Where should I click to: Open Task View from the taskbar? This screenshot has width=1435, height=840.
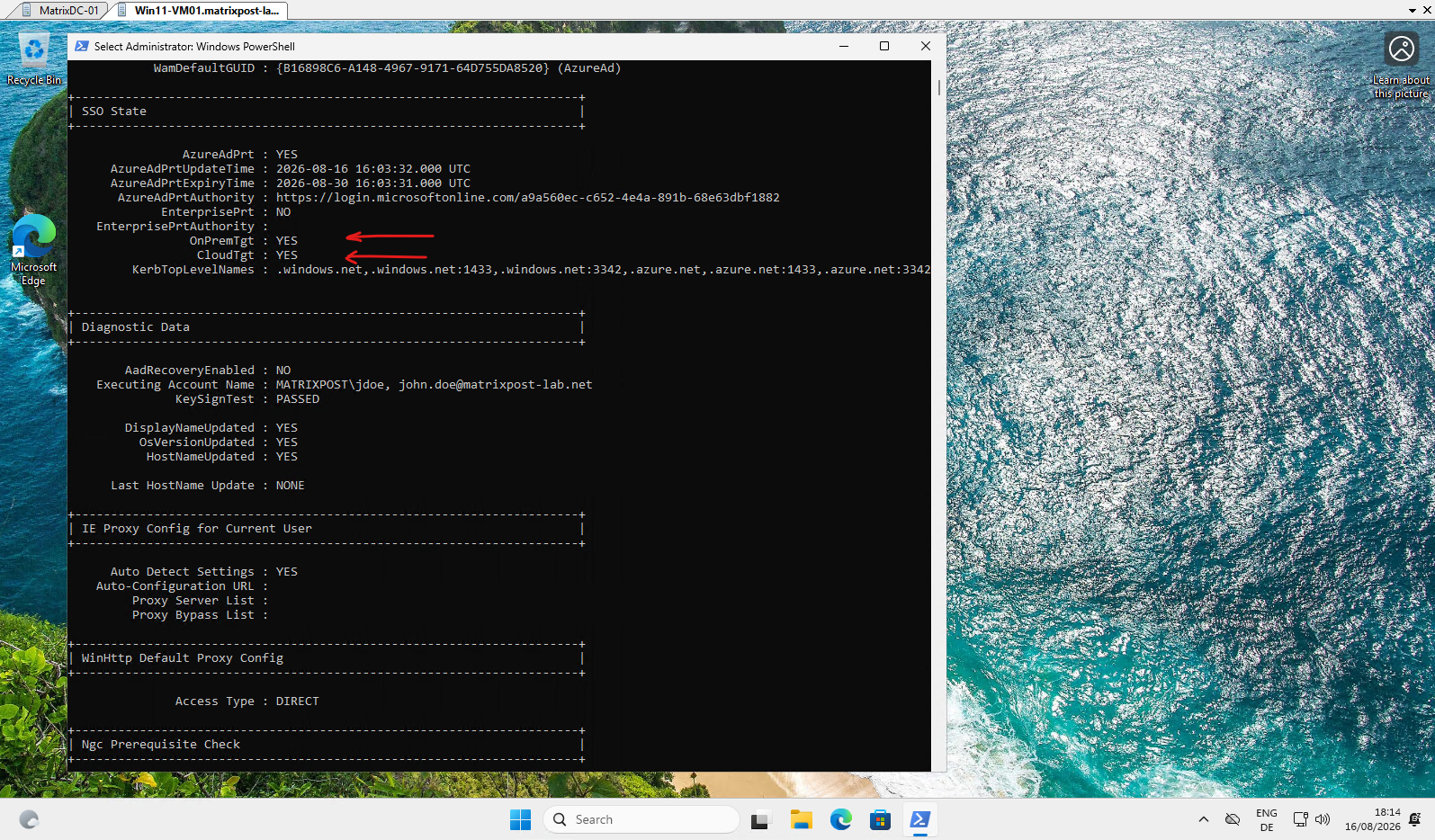[x=760, y=819]
